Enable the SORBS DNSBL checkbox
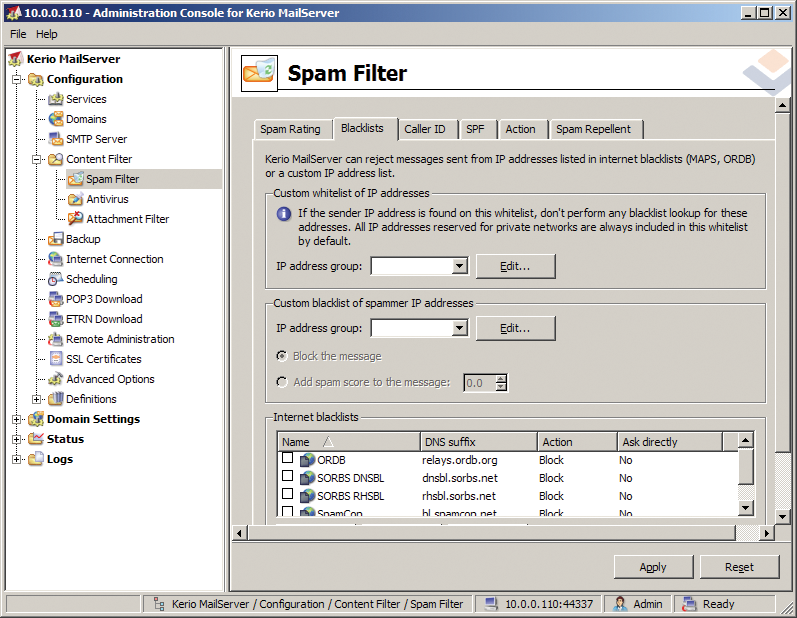 [x=288, y=476]
